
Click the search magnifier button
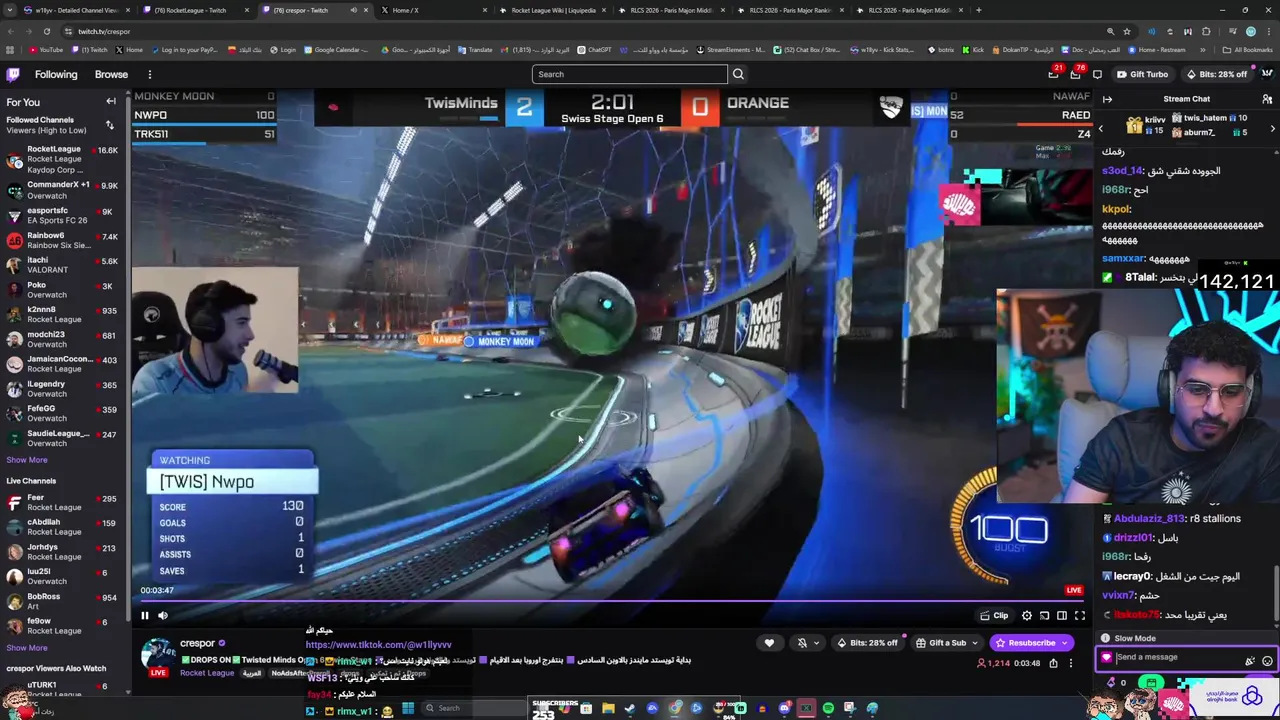click(x=738, y=74)
